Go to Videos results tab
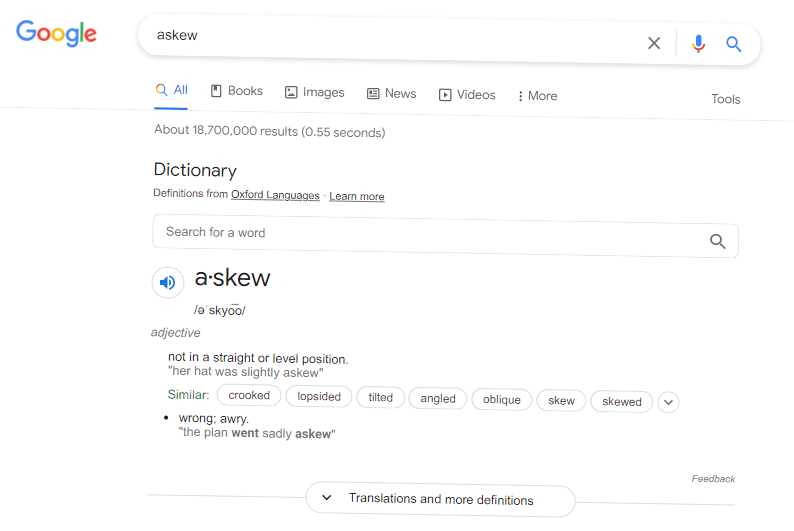Screen dimensions: 794x531 467,95
